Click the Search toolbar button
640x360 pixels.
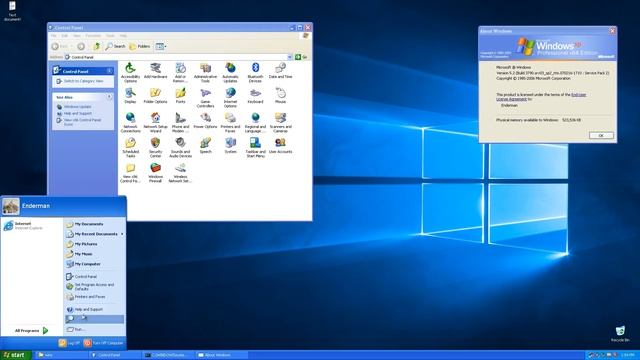tap(115, 47)
